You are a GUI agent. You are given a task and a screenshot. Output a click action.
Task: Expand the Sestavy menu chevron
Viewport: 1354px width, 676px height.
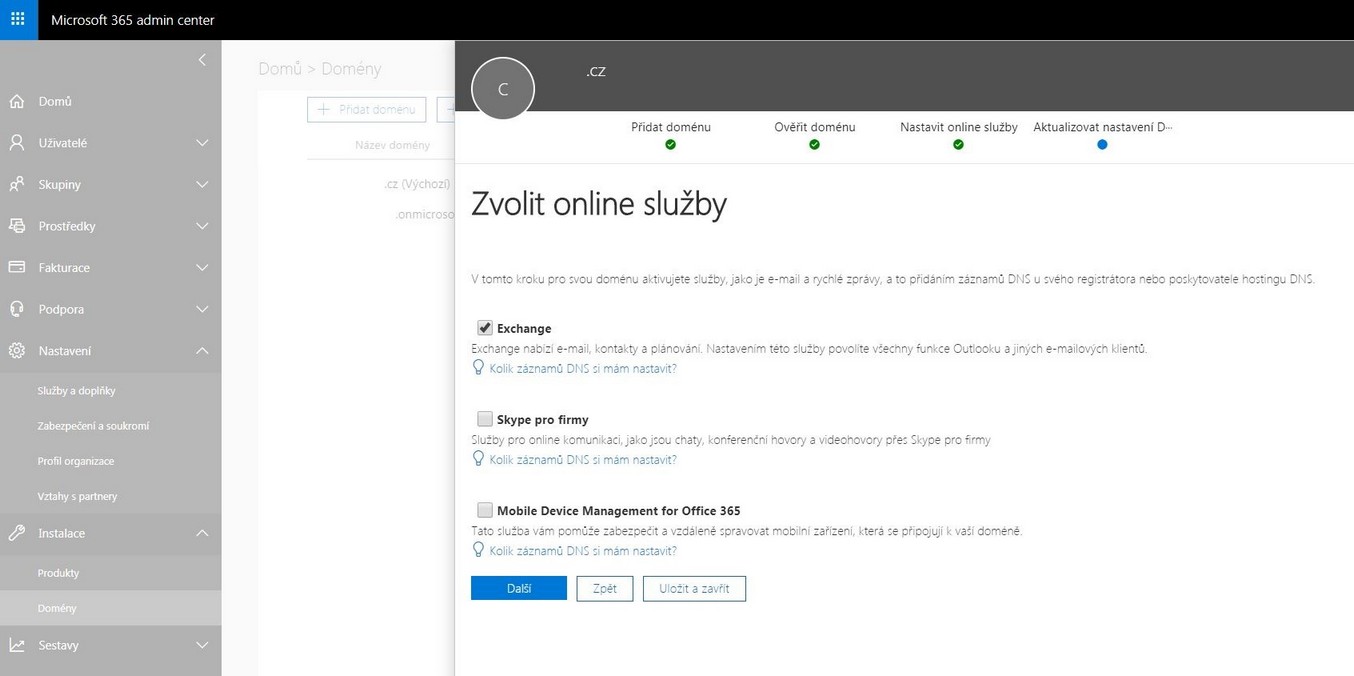point(202,645)
